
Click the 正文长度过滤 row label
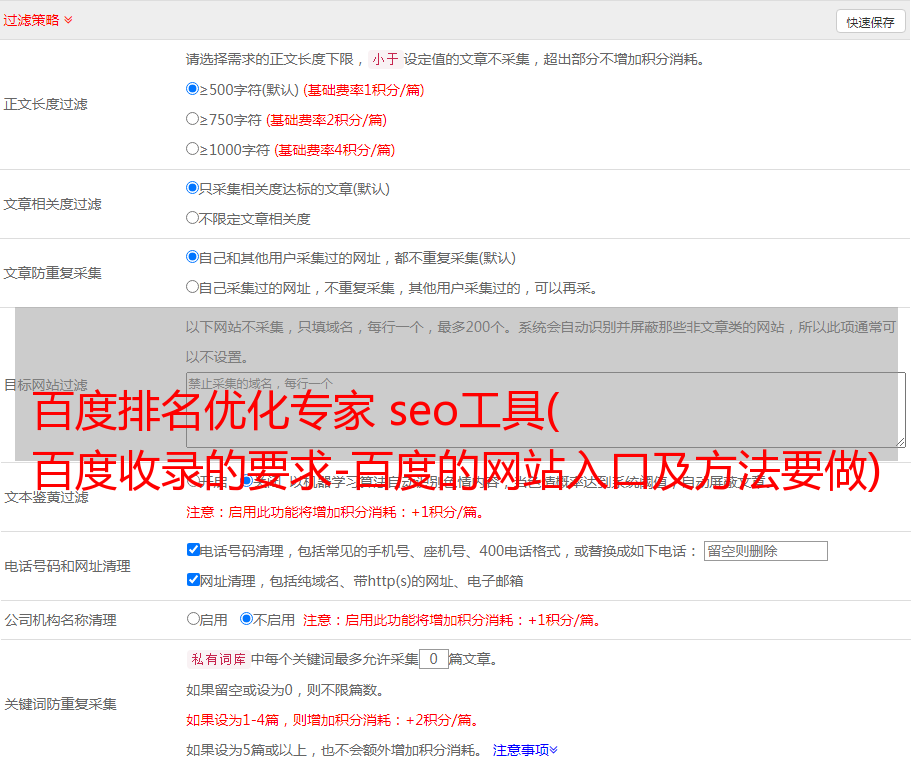pos(45,104)
